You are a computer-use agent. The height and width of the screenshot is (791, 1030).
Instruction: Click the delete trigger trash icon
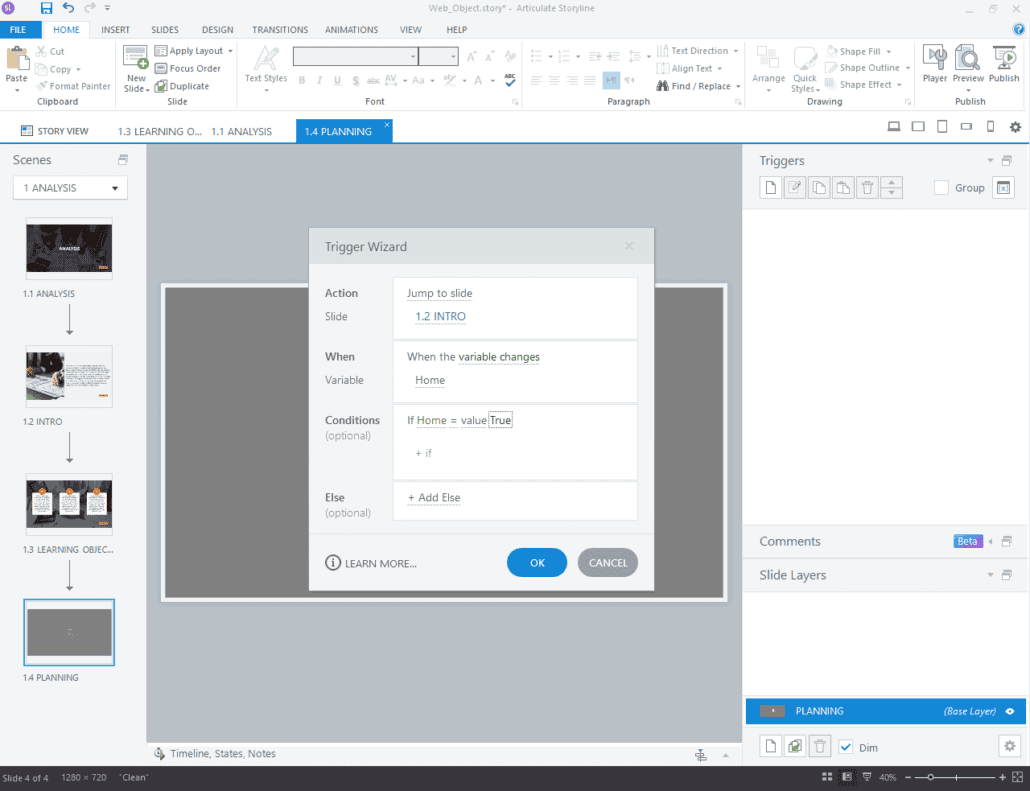867,187
